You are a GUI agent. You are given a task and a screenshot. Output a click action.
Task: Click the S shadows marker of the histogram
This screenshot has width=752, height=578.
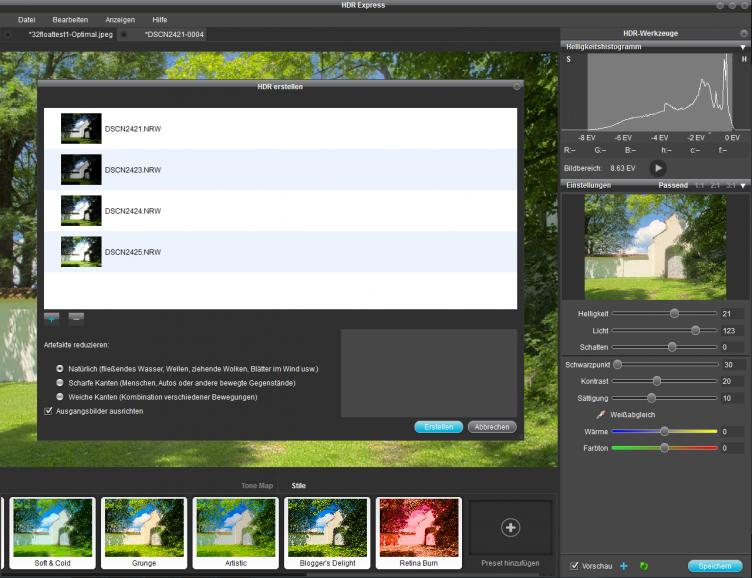[x=569, y=59]
